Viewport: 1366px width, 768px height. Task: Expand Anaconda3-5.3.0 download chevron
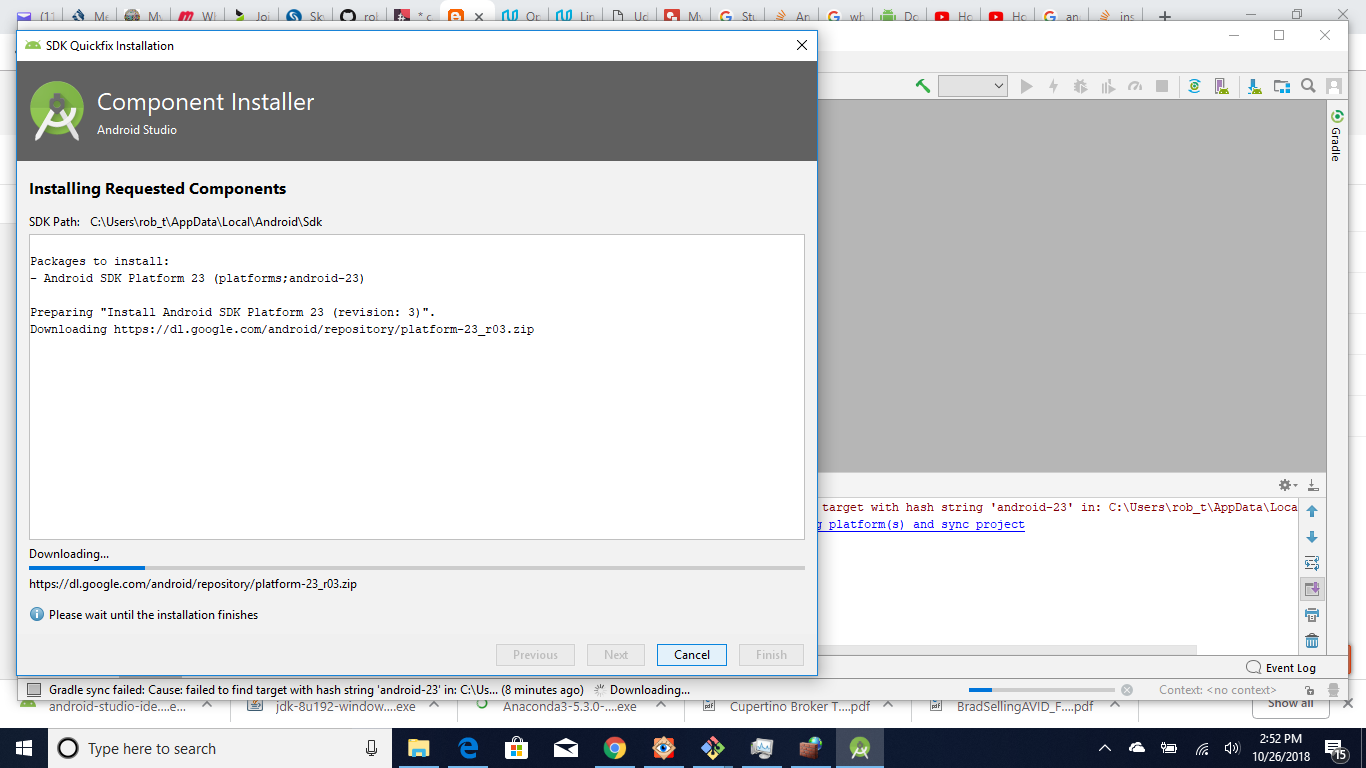(662, 706)
